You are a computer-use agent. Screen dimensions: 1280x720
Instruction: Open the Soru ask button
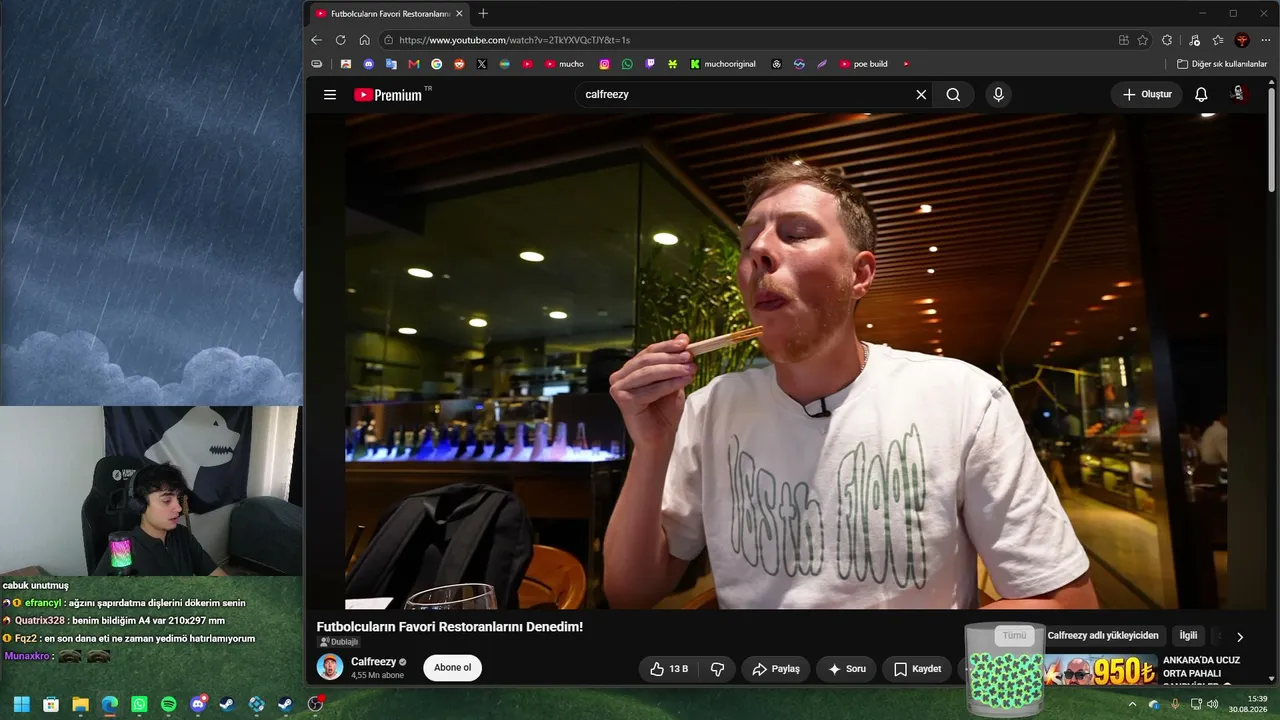click(x=846, y=669)
